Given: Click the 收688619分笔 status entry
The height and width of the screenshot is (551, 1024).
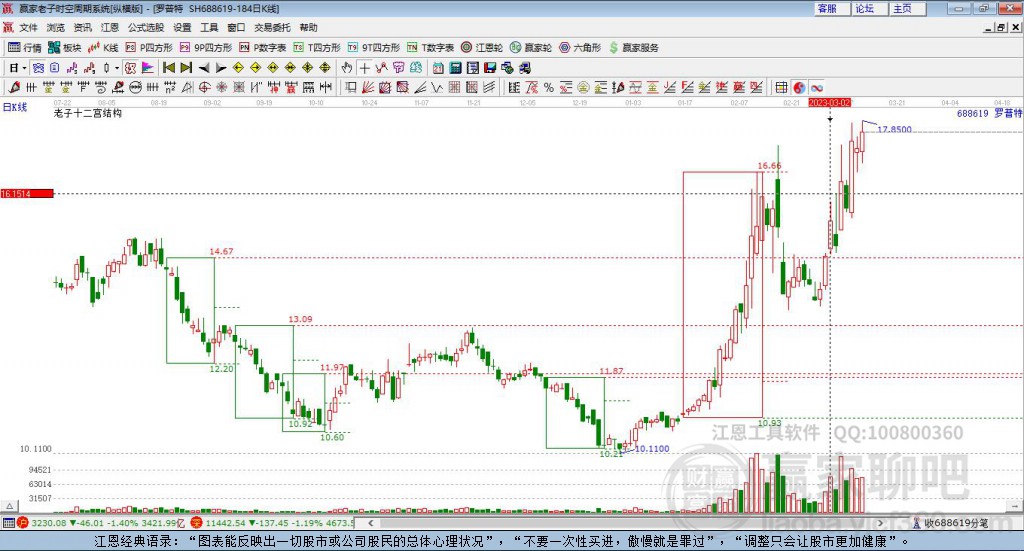Looking at the screenshot, I should point(950,523).
